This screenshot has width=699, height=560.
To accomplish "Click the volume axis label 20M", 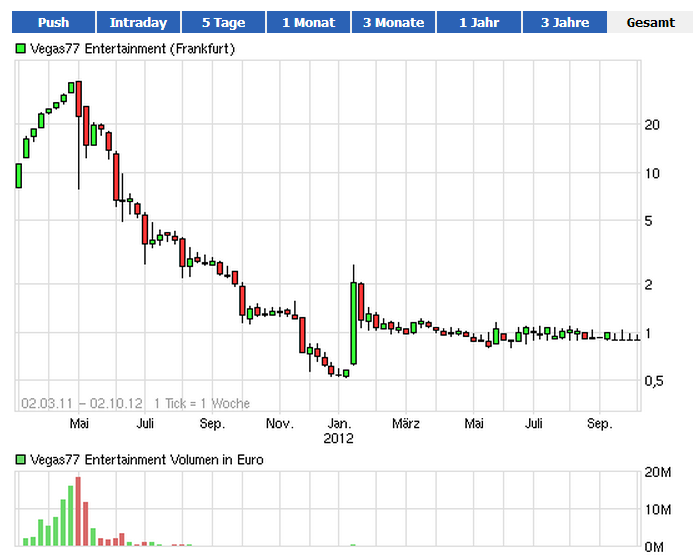I will click(658, 472).
